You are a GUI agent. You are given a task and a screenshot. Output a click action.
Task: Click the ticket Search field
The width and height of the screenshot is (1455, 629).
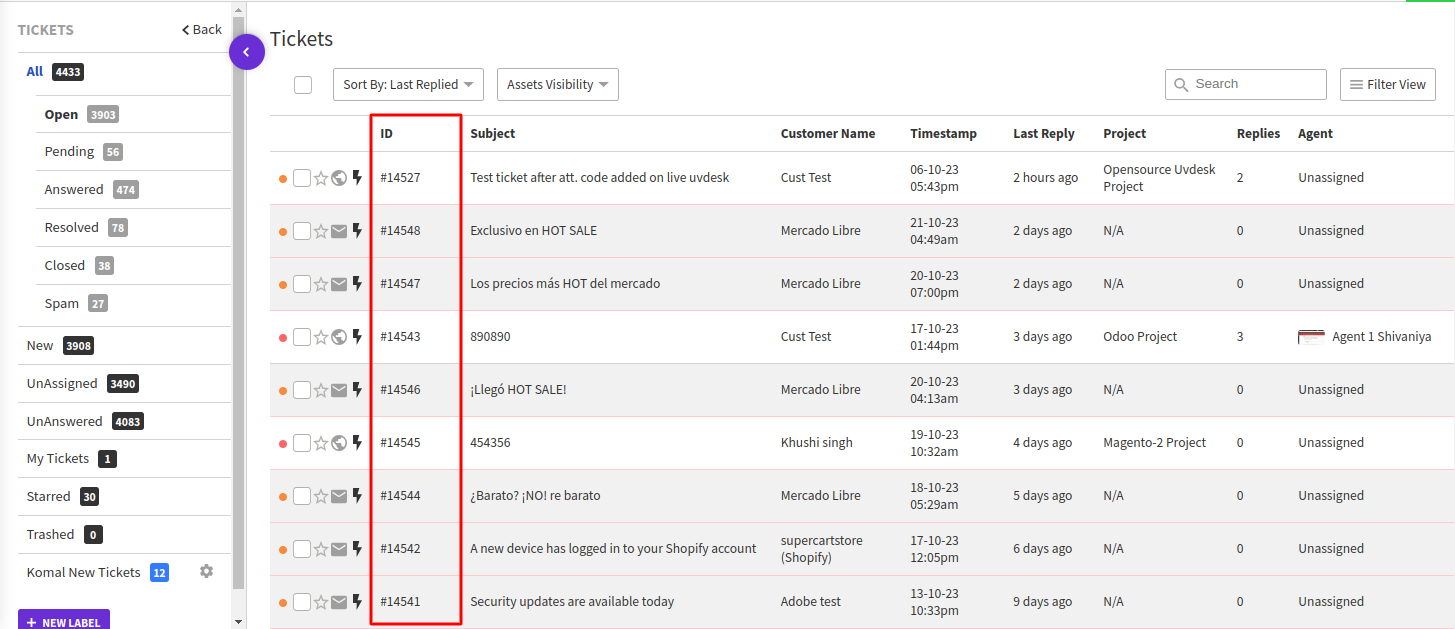click(1246, 85)
